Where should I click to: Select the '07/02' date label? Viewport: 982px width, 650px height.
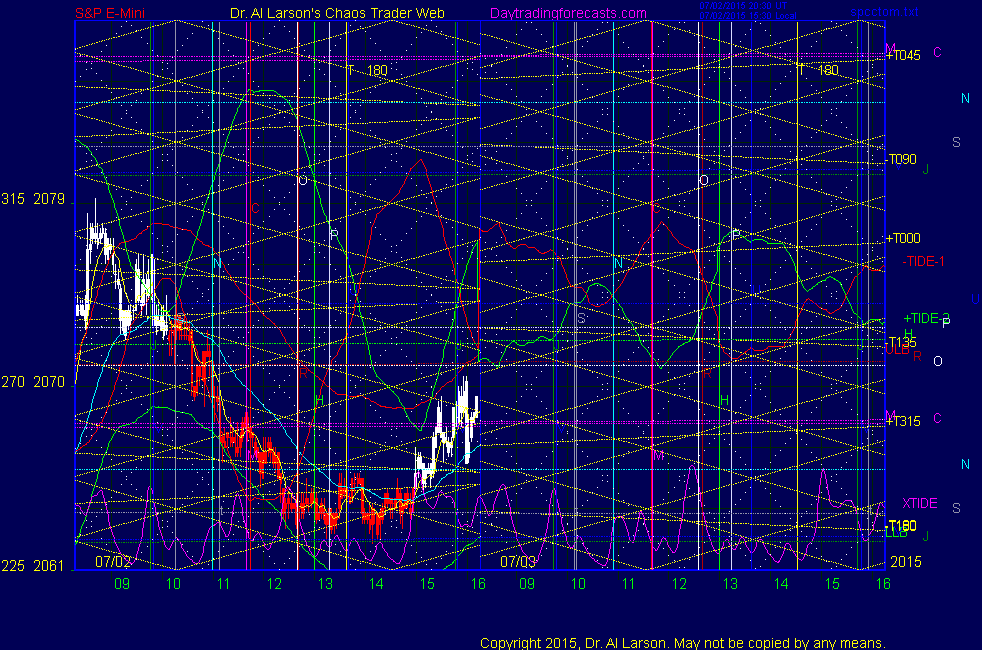pos(113,561)
